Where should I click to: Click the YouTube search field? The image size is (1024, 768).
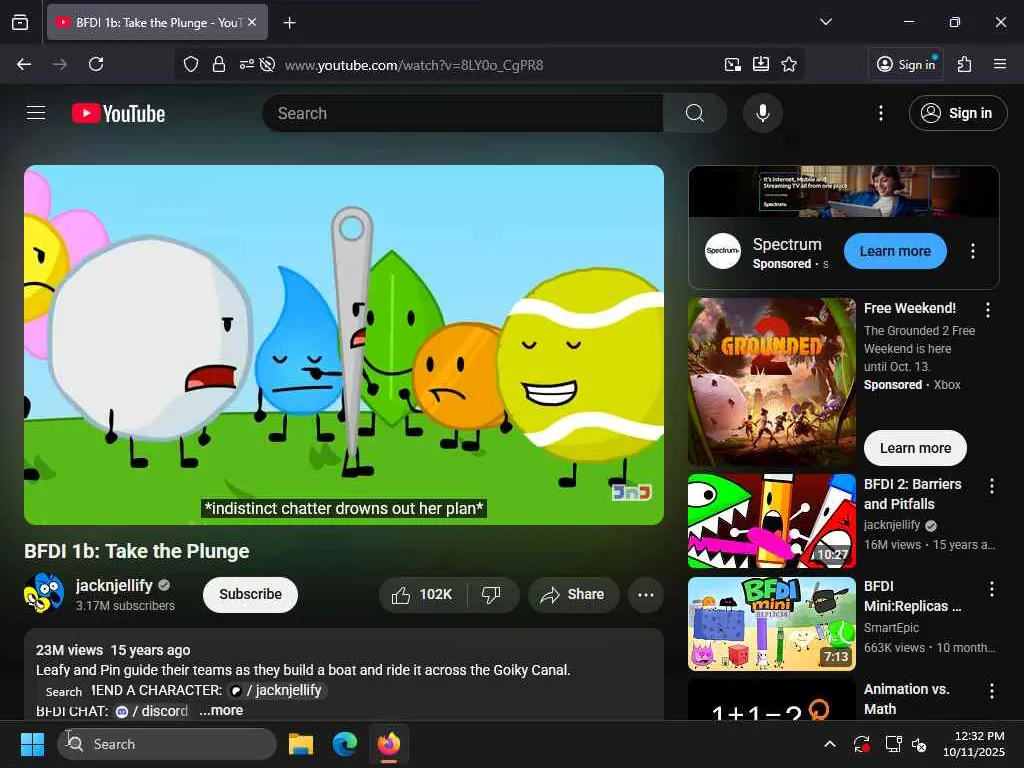463,113
